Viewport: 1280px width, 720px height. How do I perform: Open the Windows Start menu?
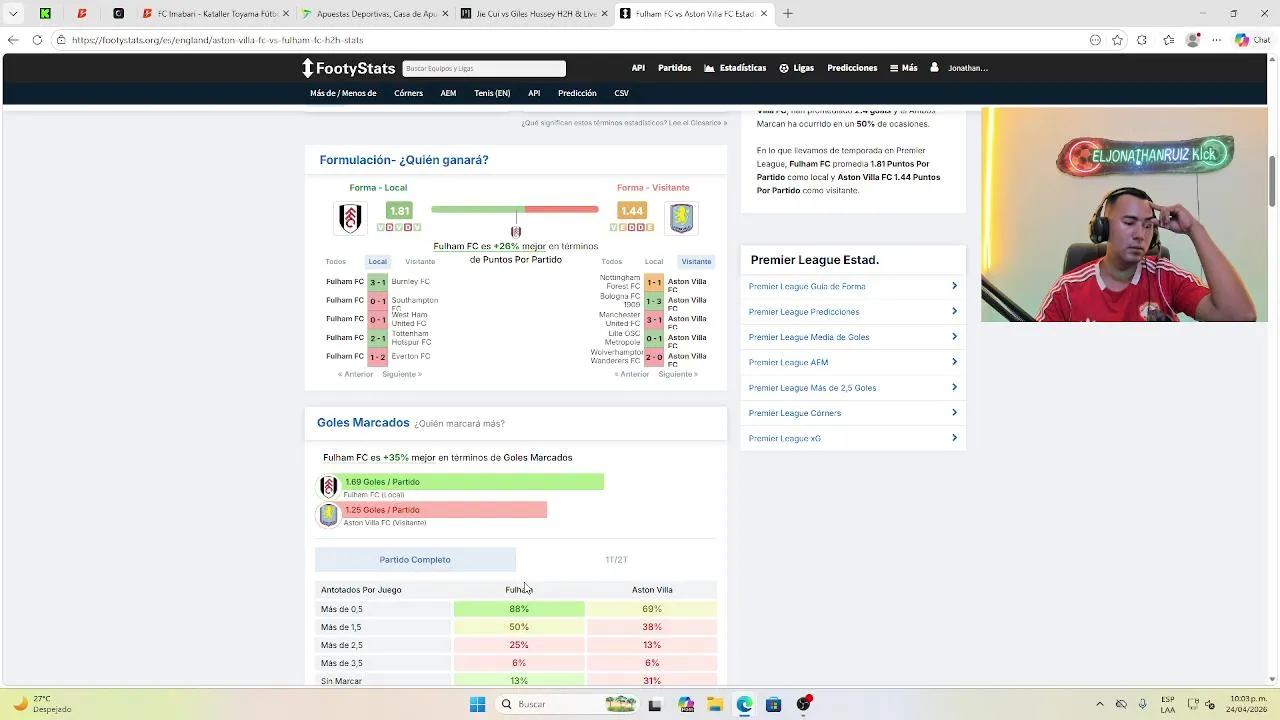click(477, 704)
